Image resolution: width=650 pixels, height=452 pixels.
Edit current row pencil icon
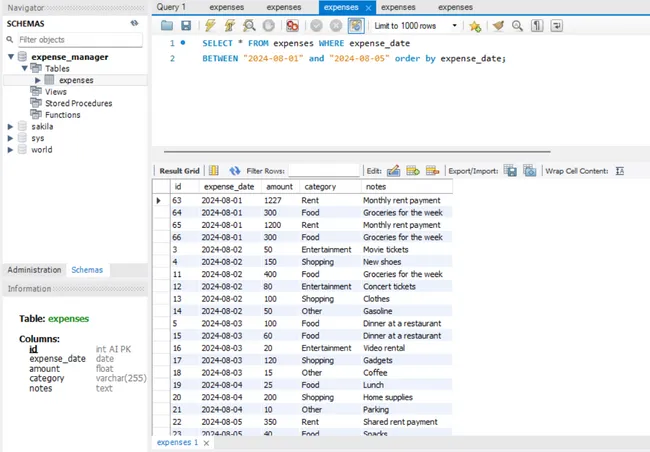[x=393, y=170]
